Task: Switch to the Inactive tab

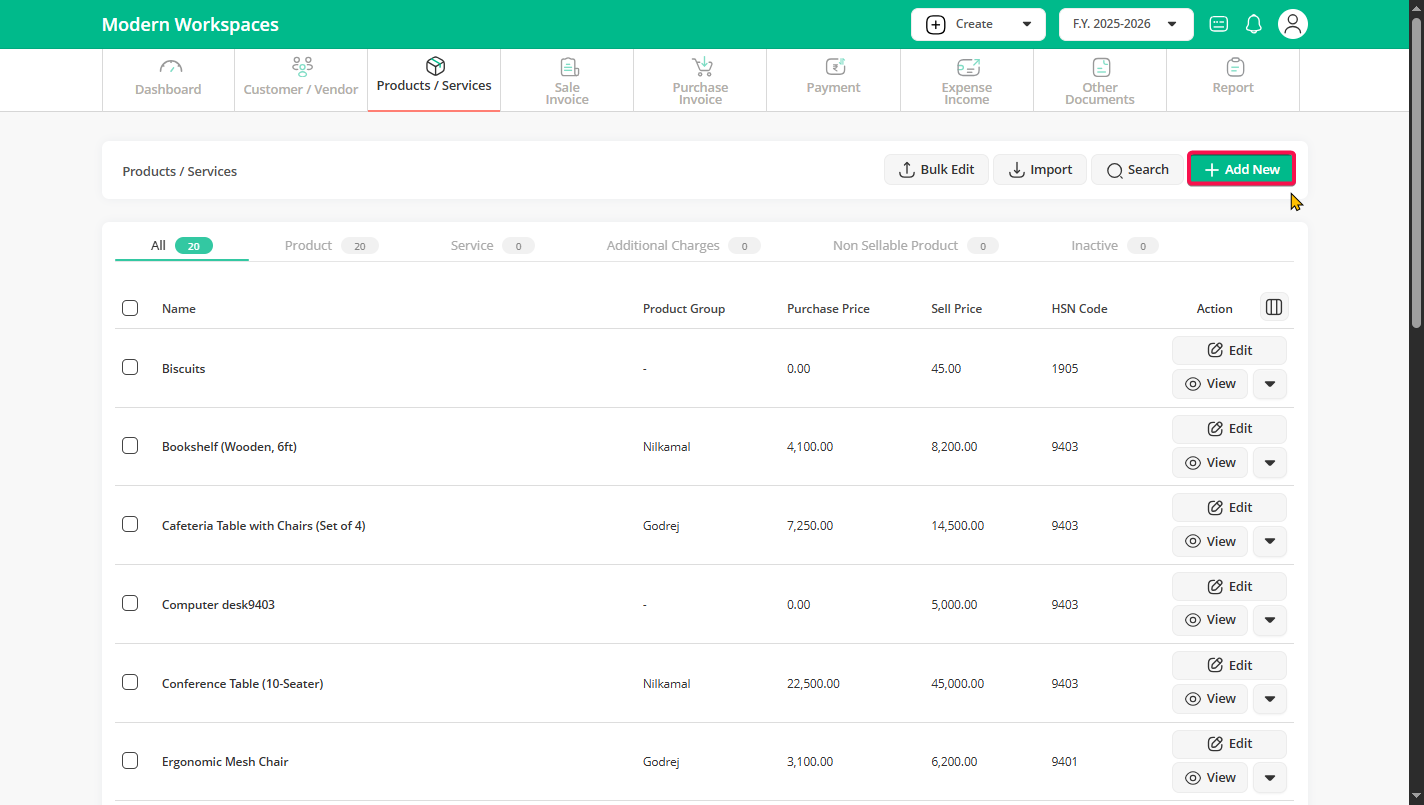Action: tap(1094, 245)
